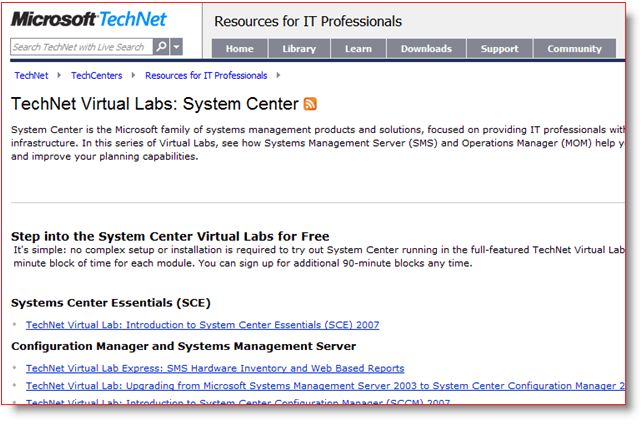
Task: Go to the Downloads tab
Action: 426,49
